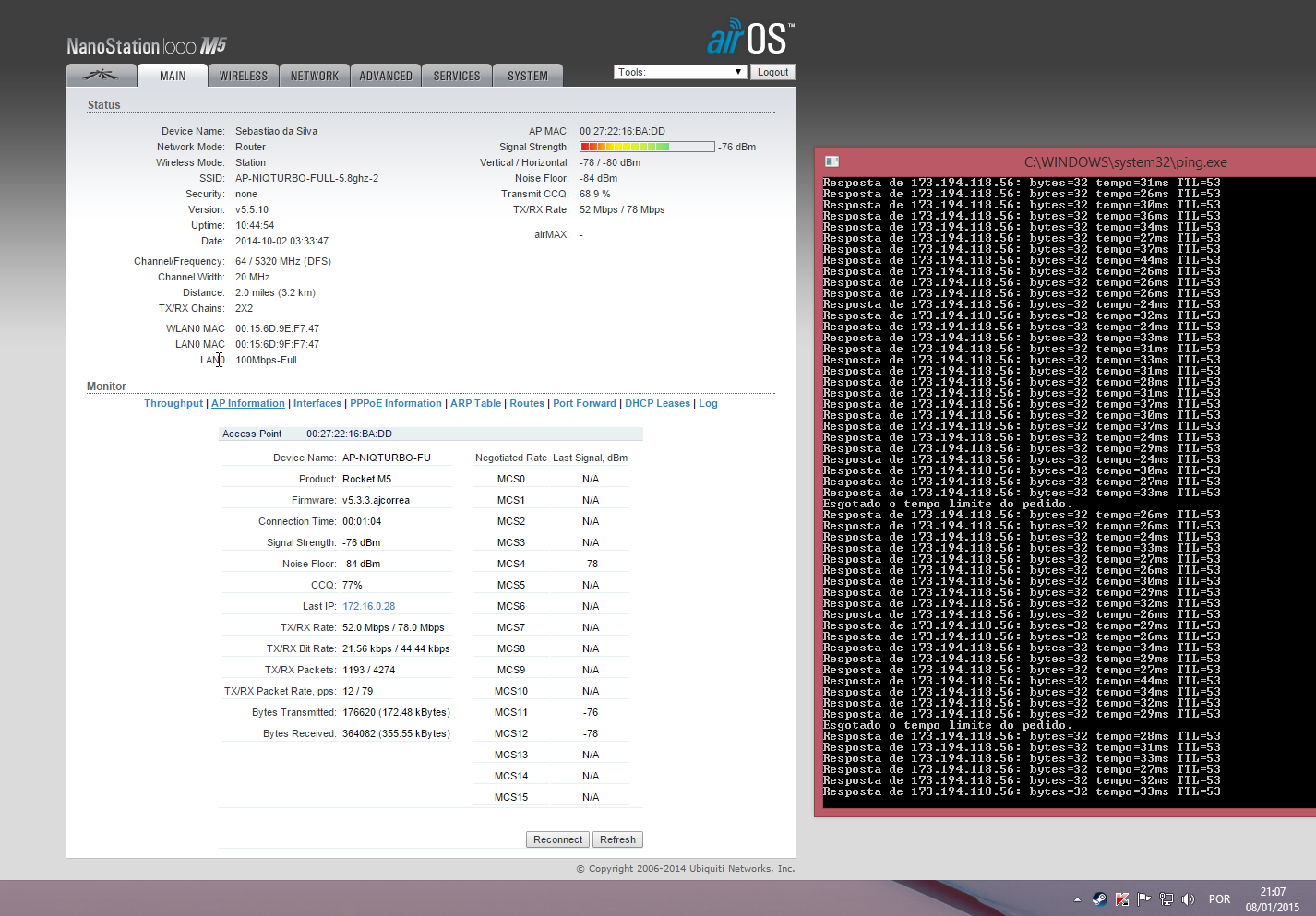Open Kaspersky antivirus tray icon
The image size is (1316, 916).
point(1122,899)
